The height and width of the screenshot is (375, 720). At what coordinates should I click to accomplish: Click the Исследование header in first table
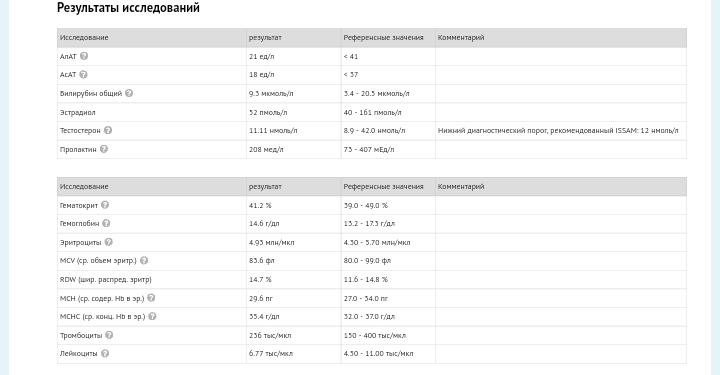pos(84,38)
